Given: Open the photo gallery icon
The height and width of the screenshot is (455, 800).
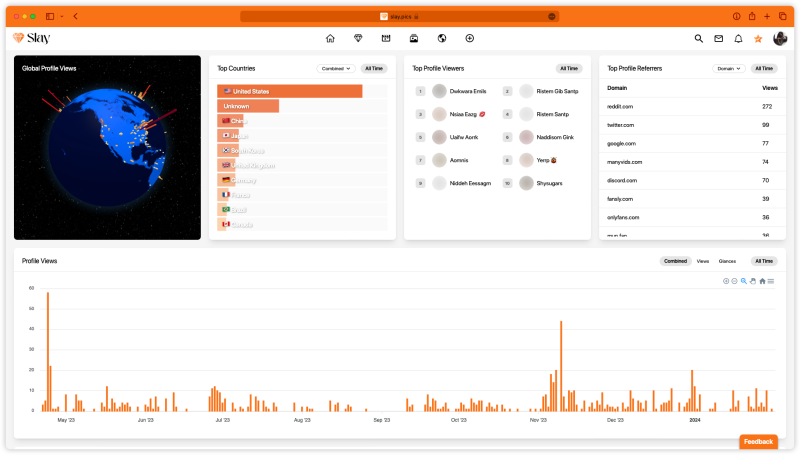Looking at the screenshot, I should pyautogui.click(x=414, y=38).
